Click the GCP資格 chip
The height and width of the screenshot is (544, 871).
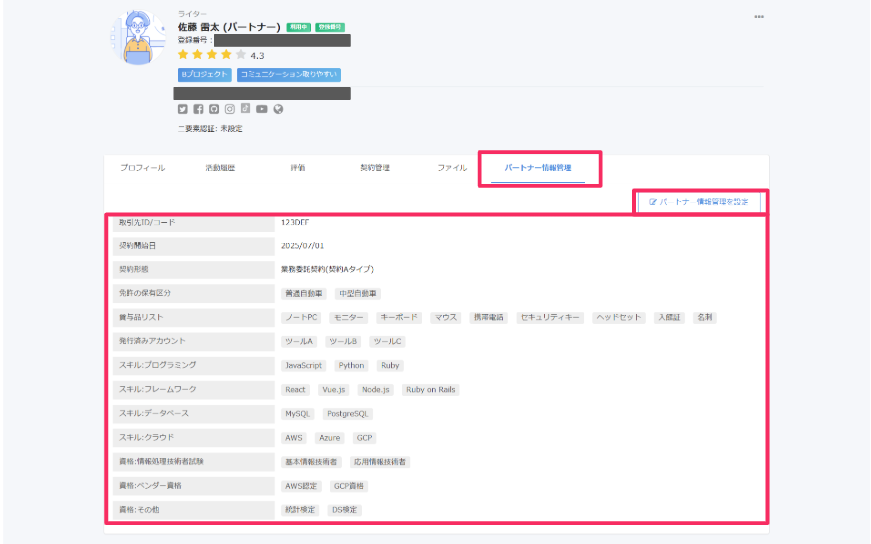pos(348,486)
